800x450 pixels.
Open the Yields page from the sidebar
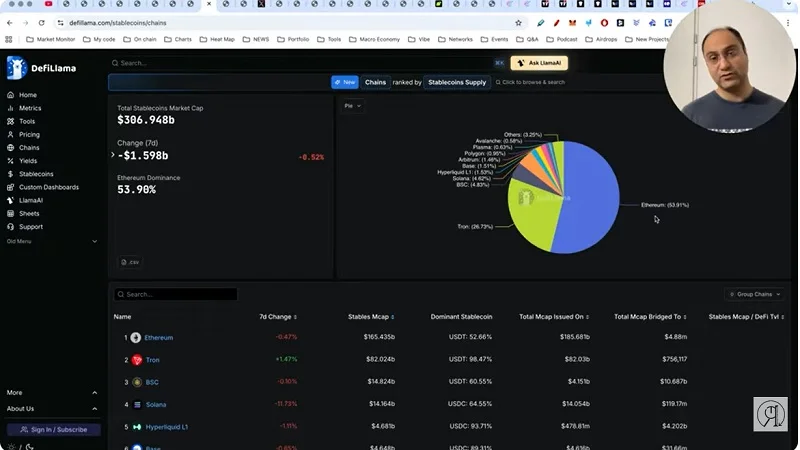click(x=28, y=160)
